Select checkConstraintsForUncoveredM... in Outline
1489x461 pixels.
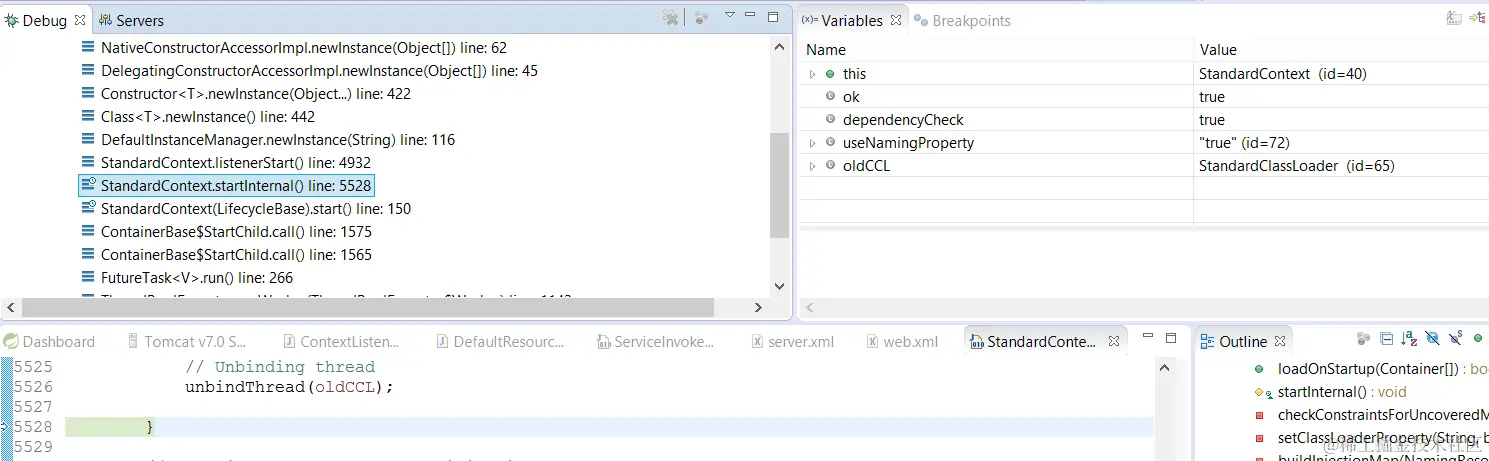pos(1372,415)
